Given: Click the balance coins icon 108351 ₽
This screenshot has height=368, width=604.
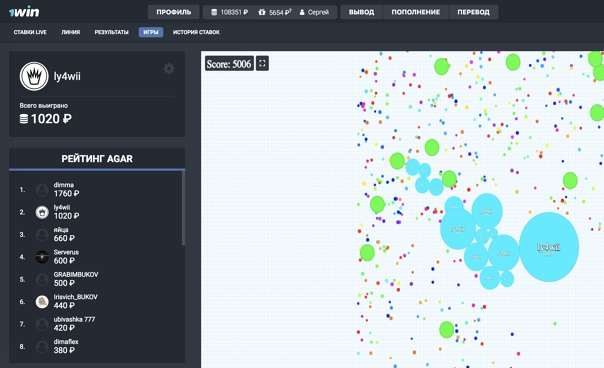Looking at the screenshot, I should pos(214,12).
